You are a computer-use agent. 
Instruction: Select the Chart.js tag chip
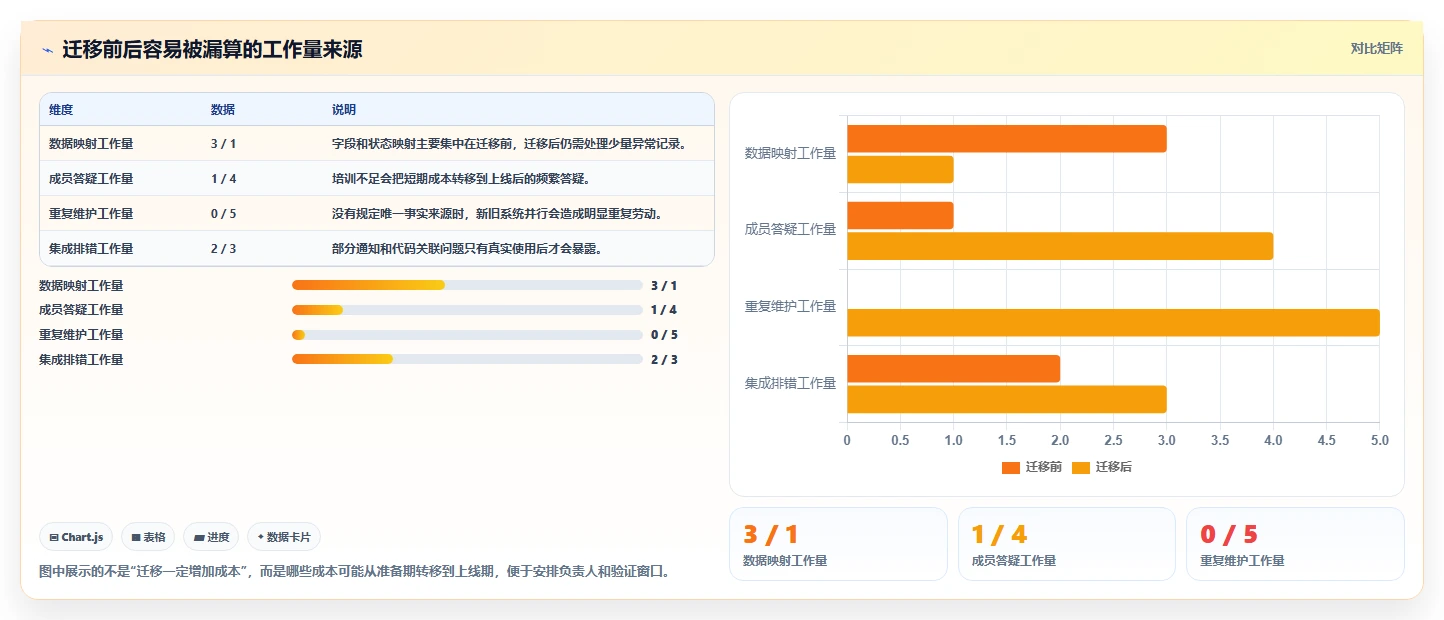click(x=77, y=537)
